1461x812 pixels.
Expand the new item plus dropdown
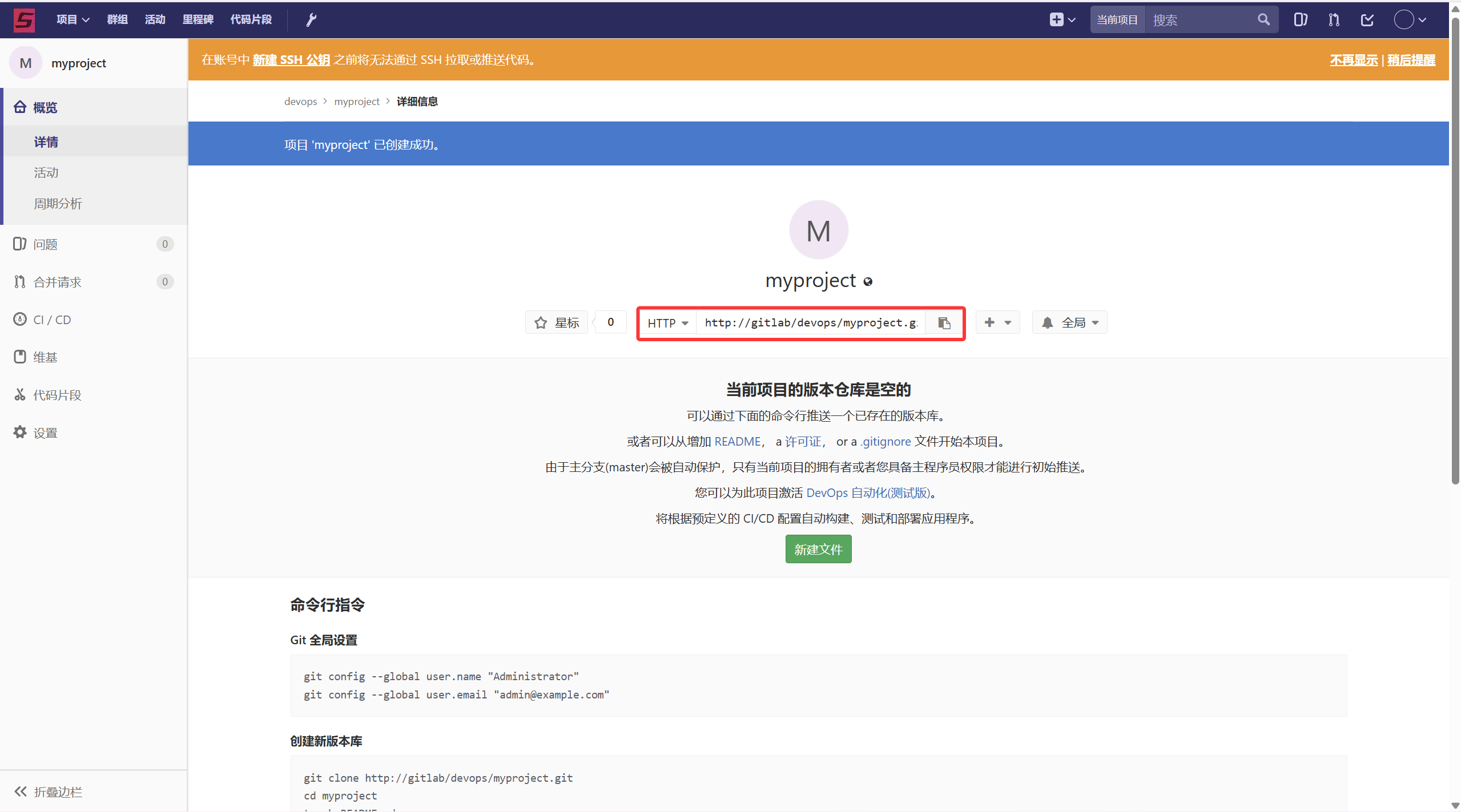[1062, 20]
